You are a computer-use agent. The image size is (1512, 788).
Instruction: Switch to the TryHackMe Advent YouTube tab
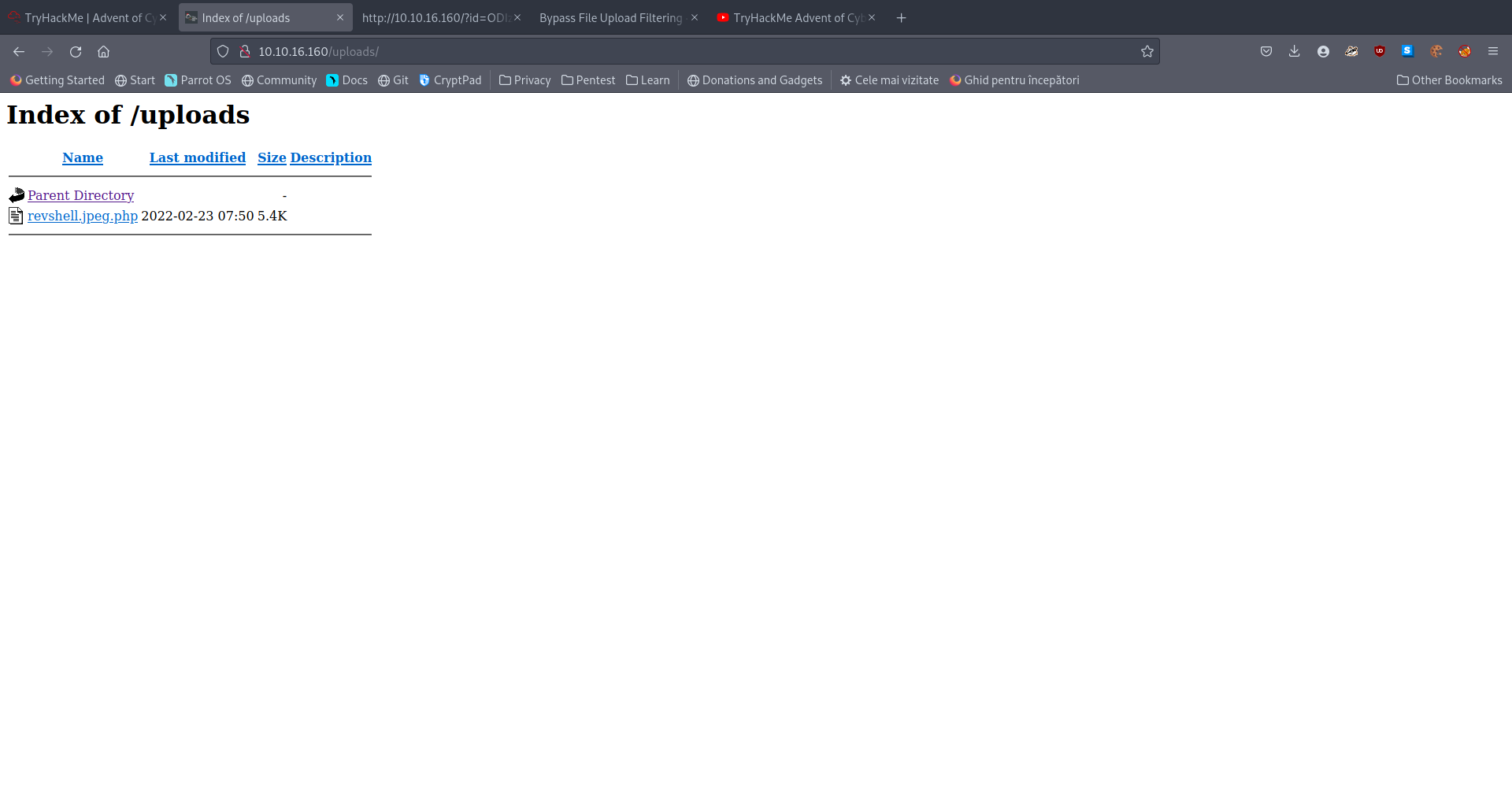[x=795, y=18]
